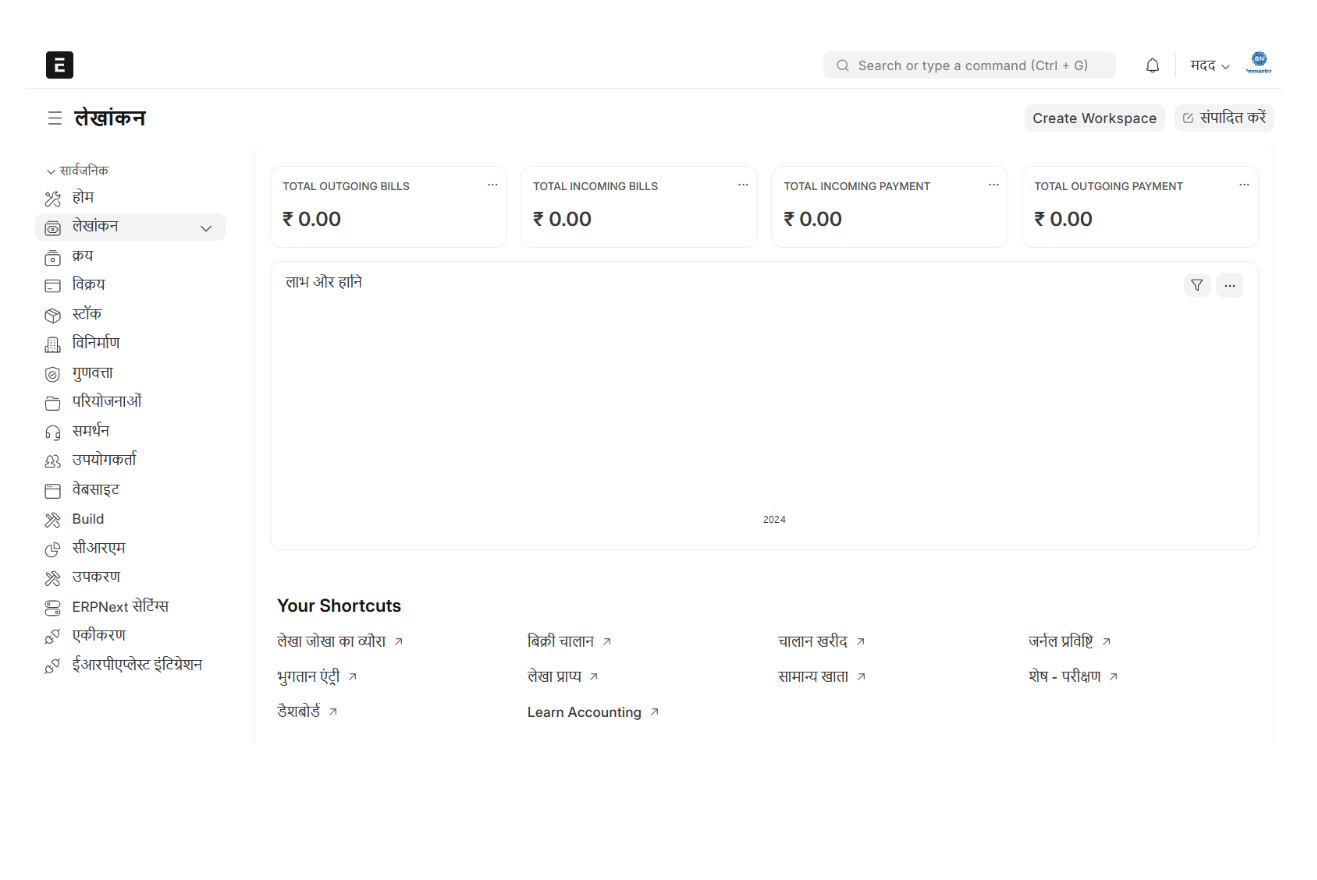Open the गुणवत्ता shield icon

point(53,374)
